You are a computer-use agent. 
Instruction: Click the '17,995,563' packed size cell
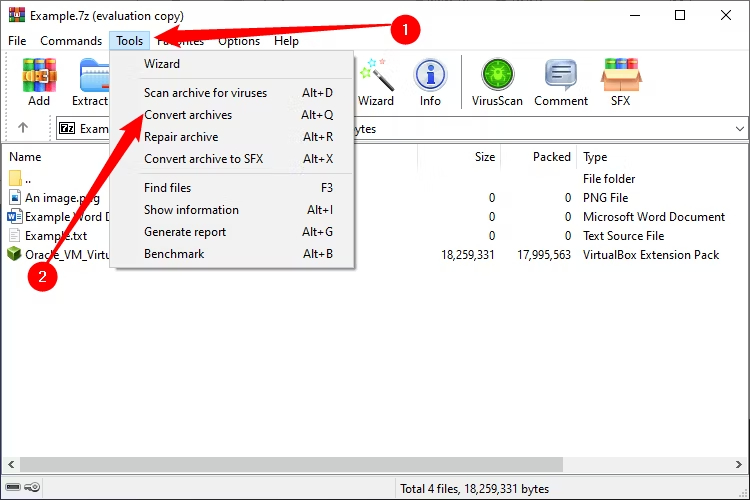click(x=544, y=255)
